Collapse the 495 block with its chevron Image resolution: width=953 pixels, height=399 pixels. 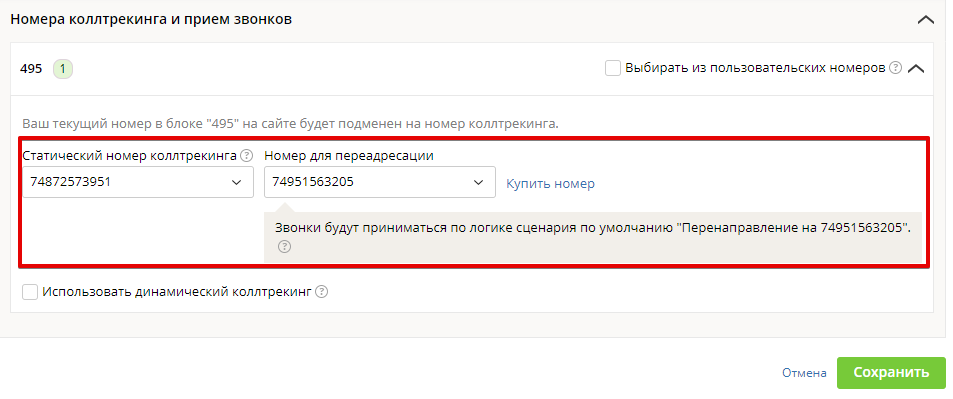(x=916, y=69)
